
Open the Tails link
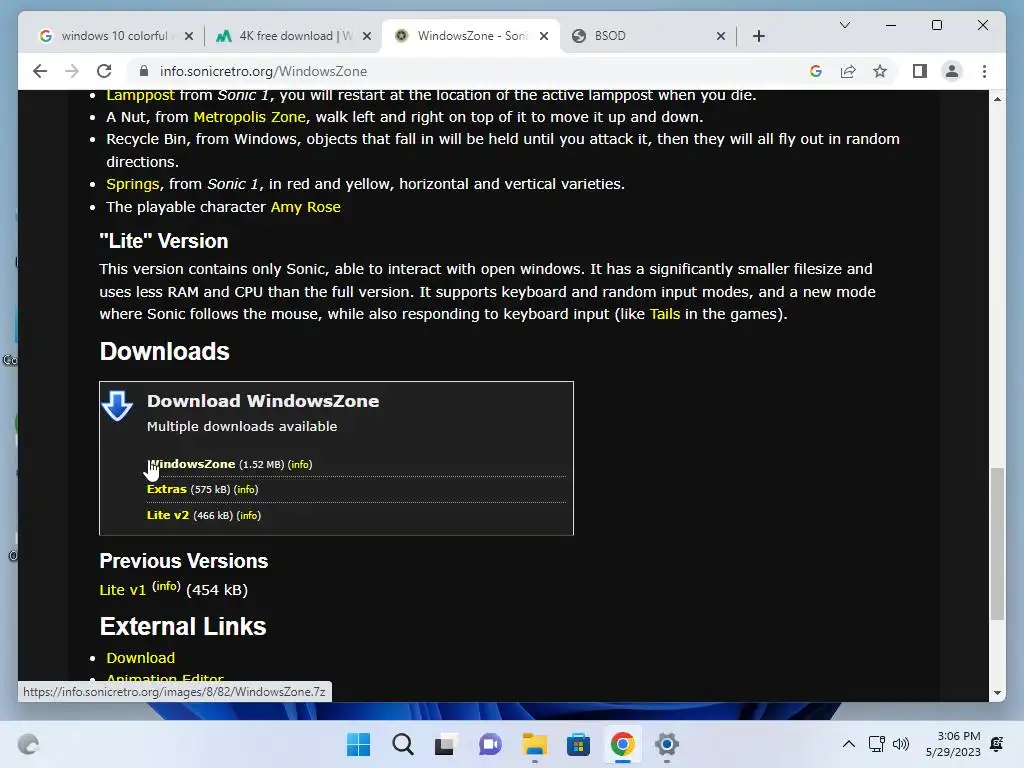[x=665, y=314]
